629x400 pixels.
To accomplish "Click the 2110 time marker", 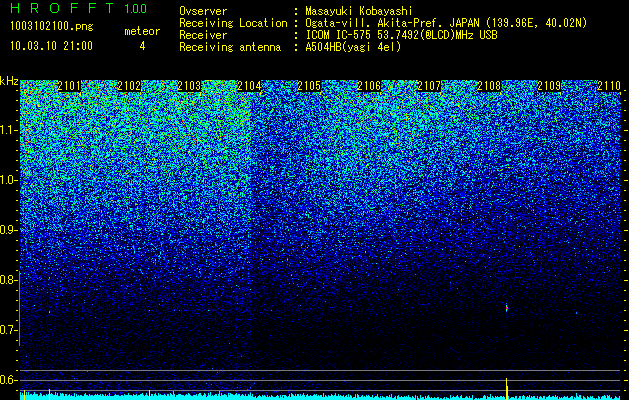I will pos(609,86).
